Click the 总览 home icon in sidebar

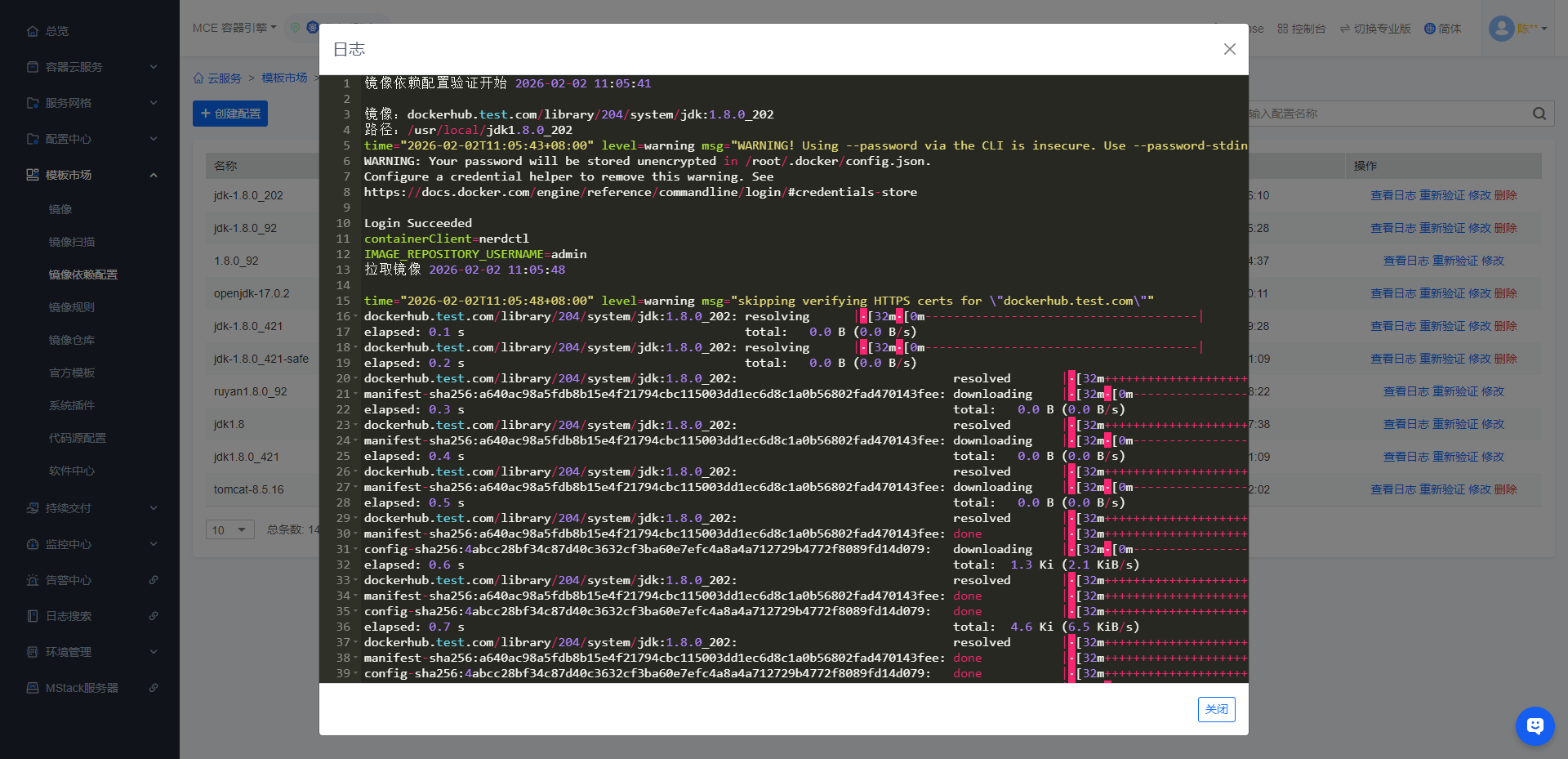33,31
